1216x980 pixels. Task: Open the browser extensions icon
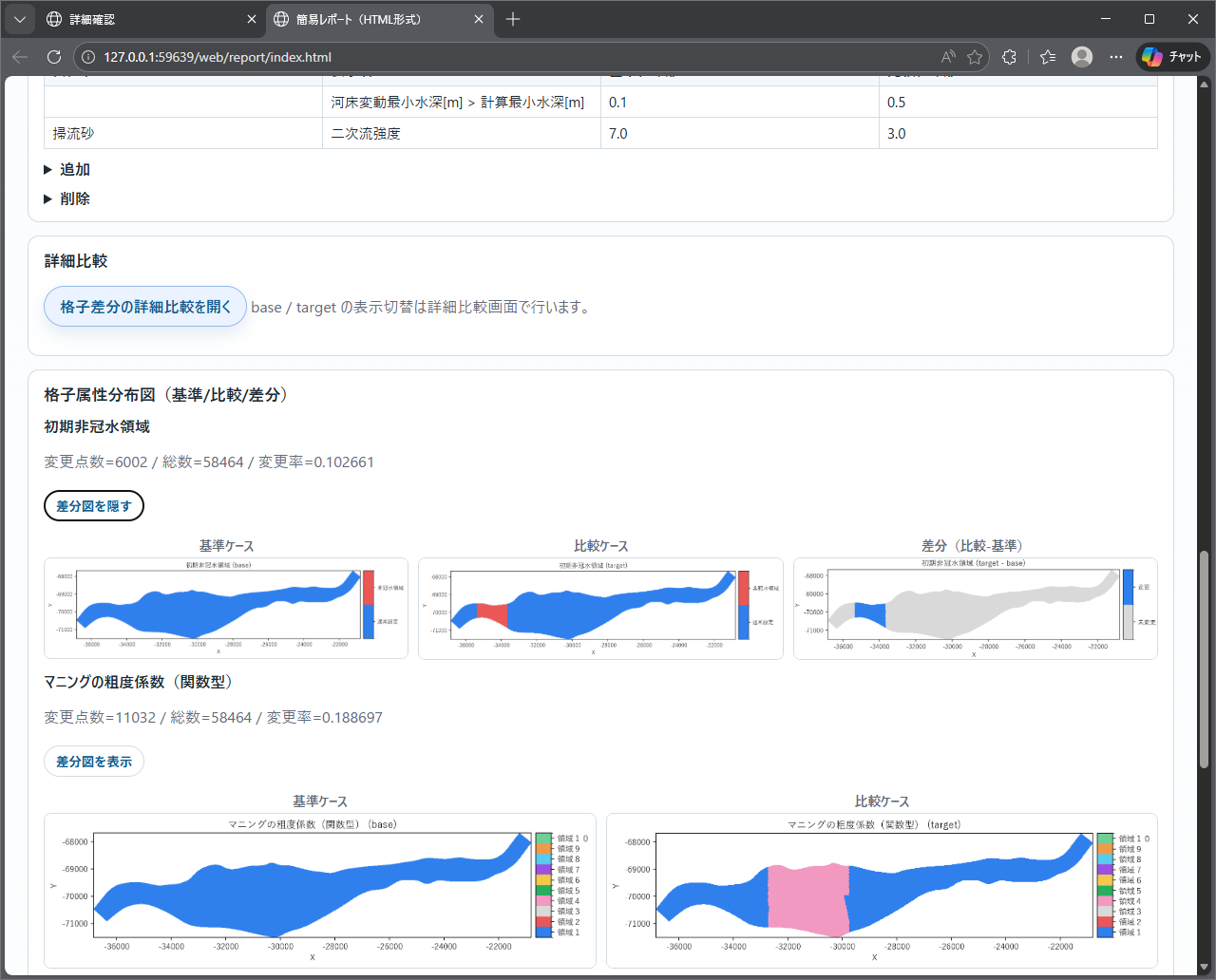click(x=1009, y=57)
